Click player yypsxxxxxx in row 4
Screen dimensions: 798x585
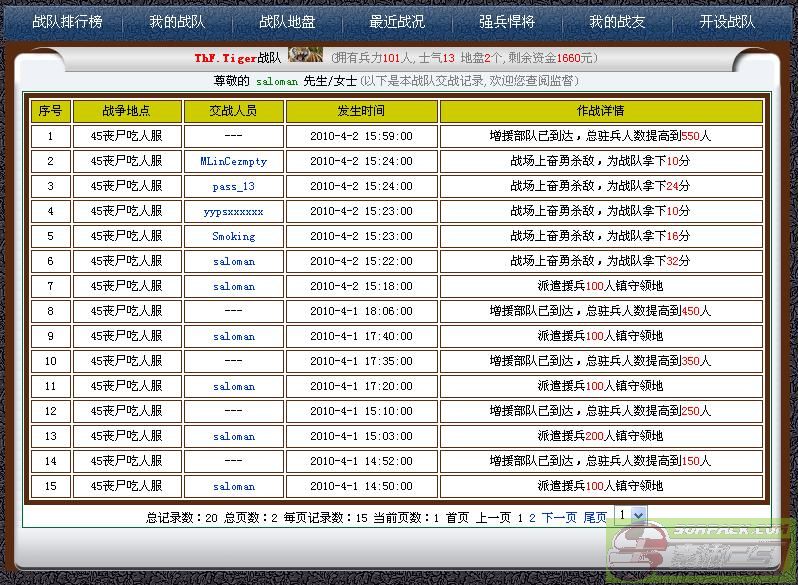233,211
